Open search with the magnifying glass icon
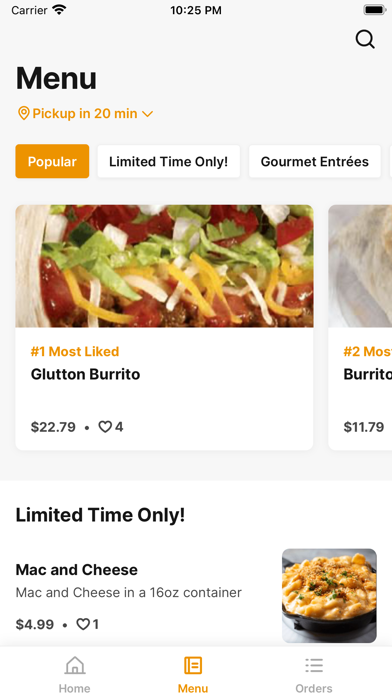392x696 pixels. tap(365, 40)
